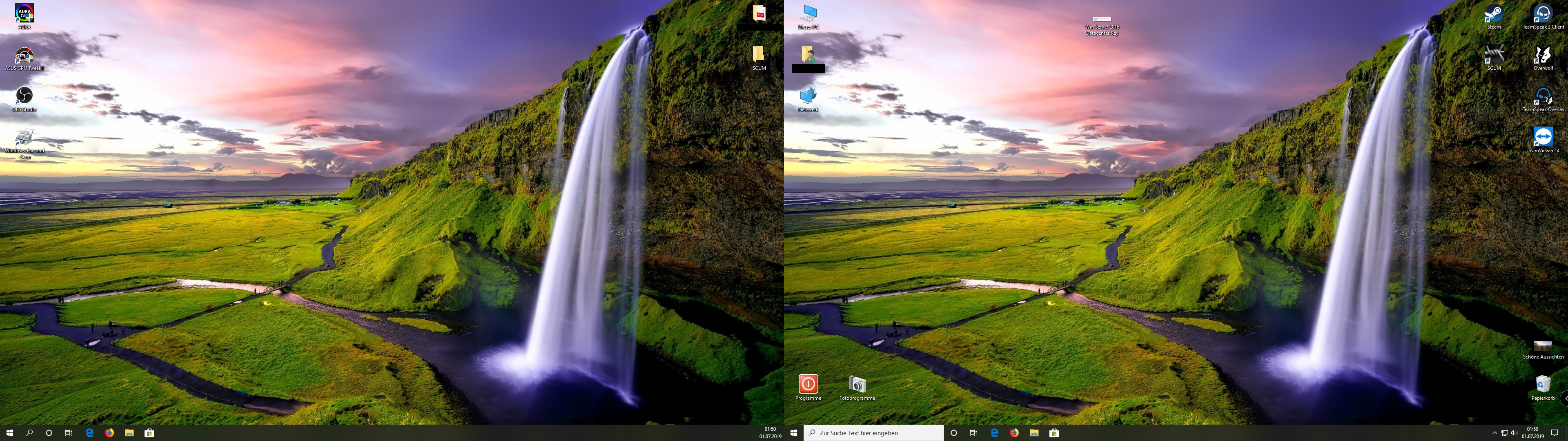The height and width of the screenshot is (441, 1568).
Task: Open the Windows Fax und Scan shortcut
Action: click(x=24, y=138)
